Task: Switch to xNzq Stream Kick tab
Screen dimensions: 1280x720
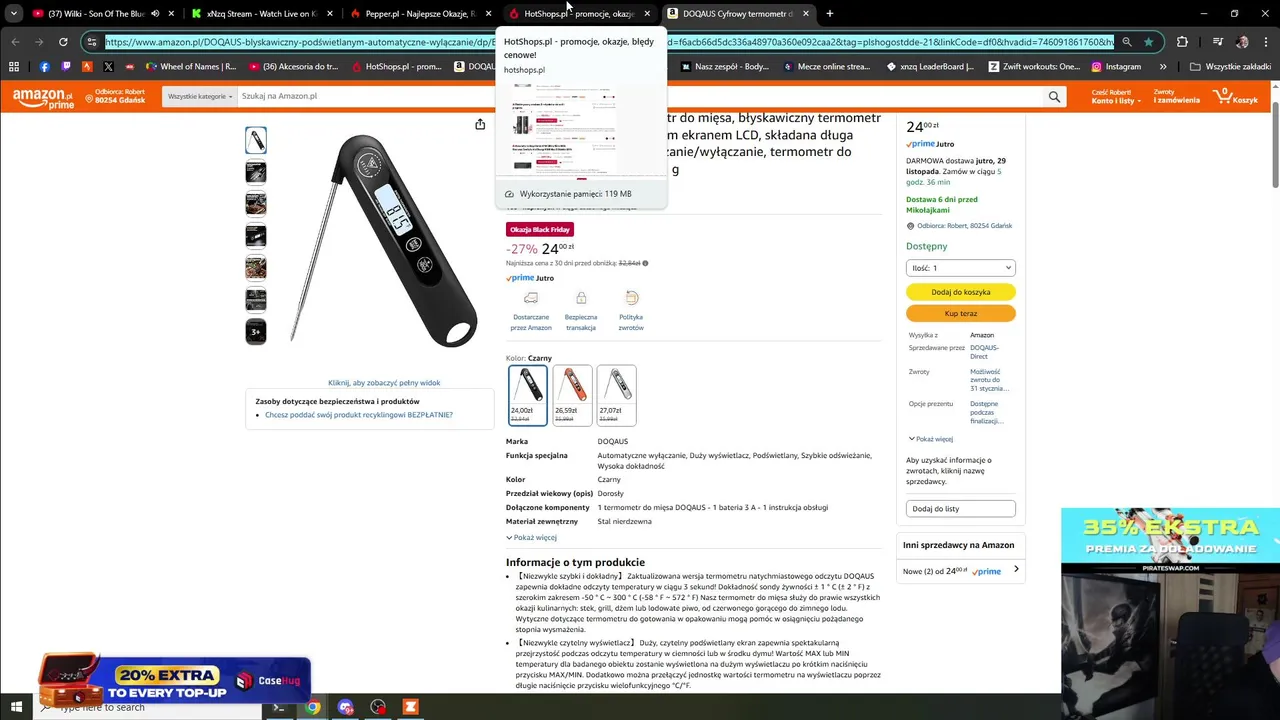Action: click(x=258, y=14)
